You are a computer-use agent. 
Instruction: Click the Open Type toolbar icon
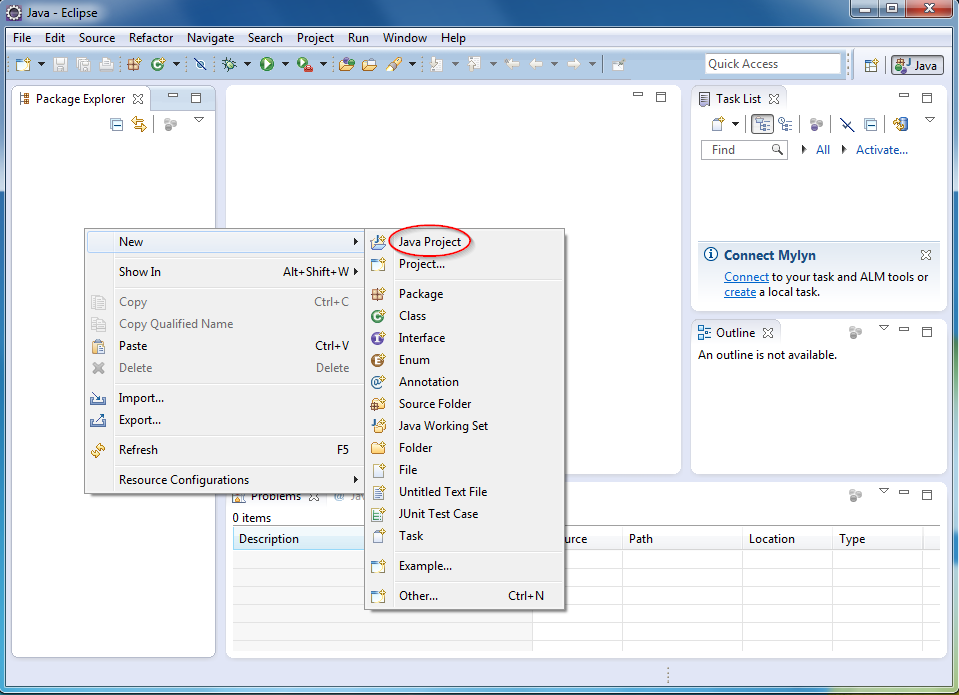(345, 64)
